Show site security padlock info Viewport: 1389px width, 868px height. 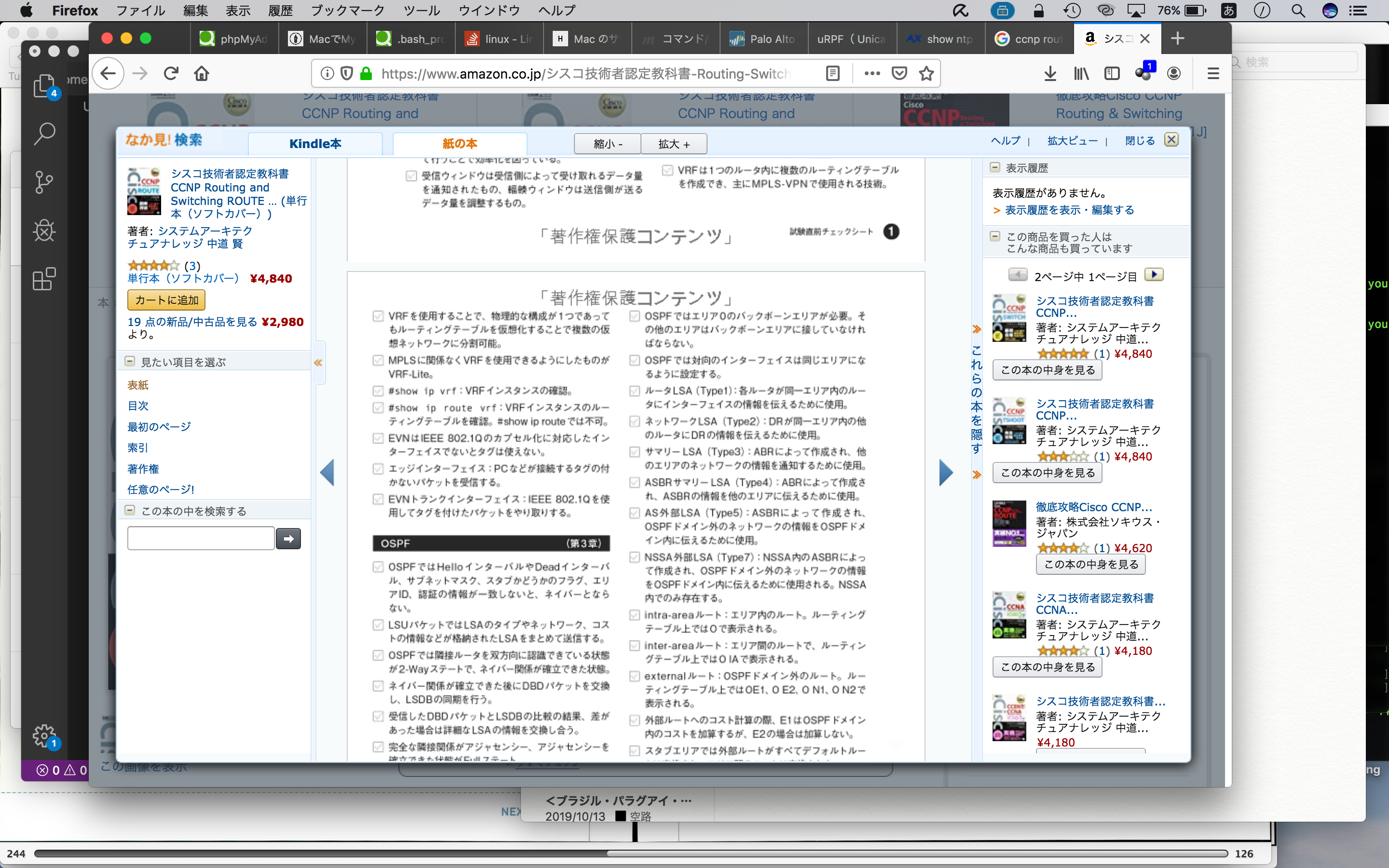pos(366,73)
